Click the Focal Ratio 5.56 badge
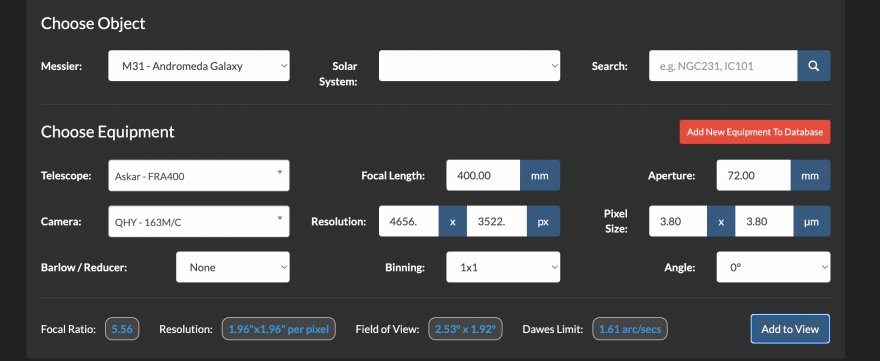Screen dimensions: 880x361 (x=122, y=329)
